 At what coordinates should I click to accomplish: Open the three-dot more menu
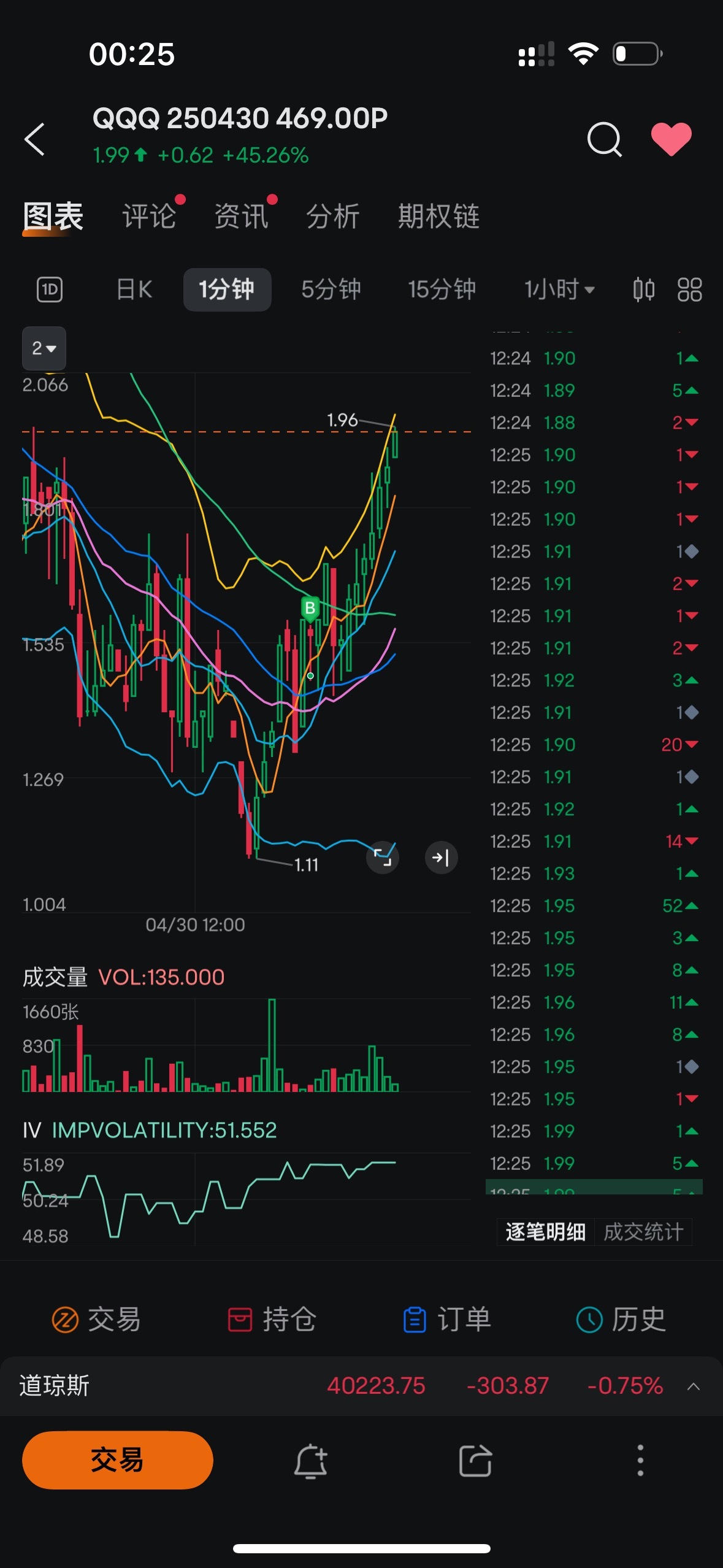pos(640,1461)
